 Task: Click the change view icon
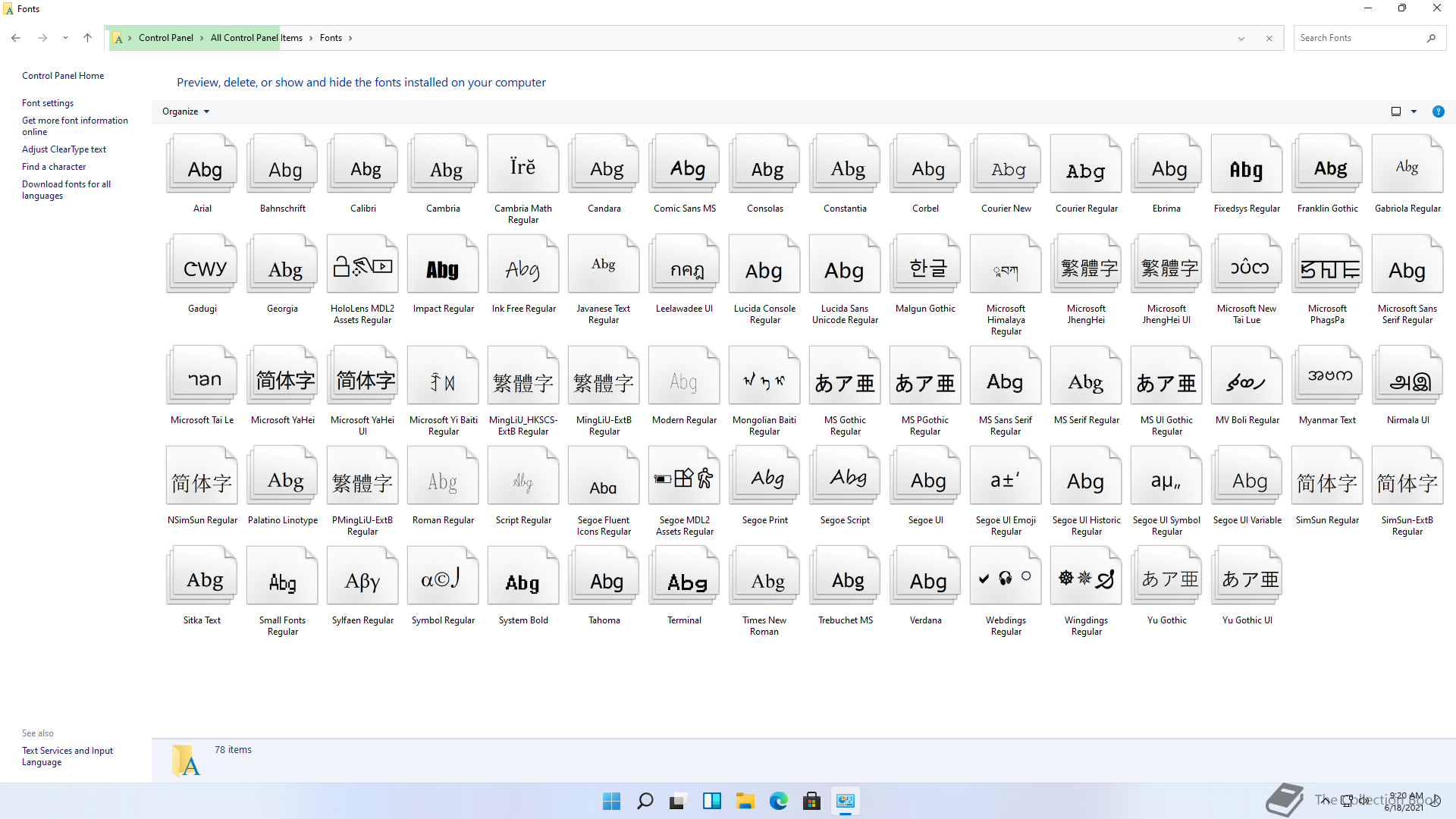tap(1396, 111)
